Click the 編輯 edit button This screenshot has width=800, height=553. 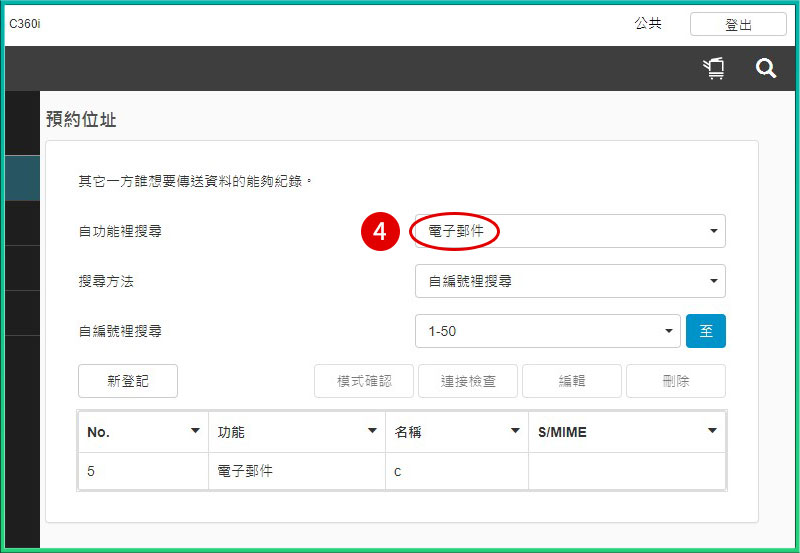coord(571,381)
